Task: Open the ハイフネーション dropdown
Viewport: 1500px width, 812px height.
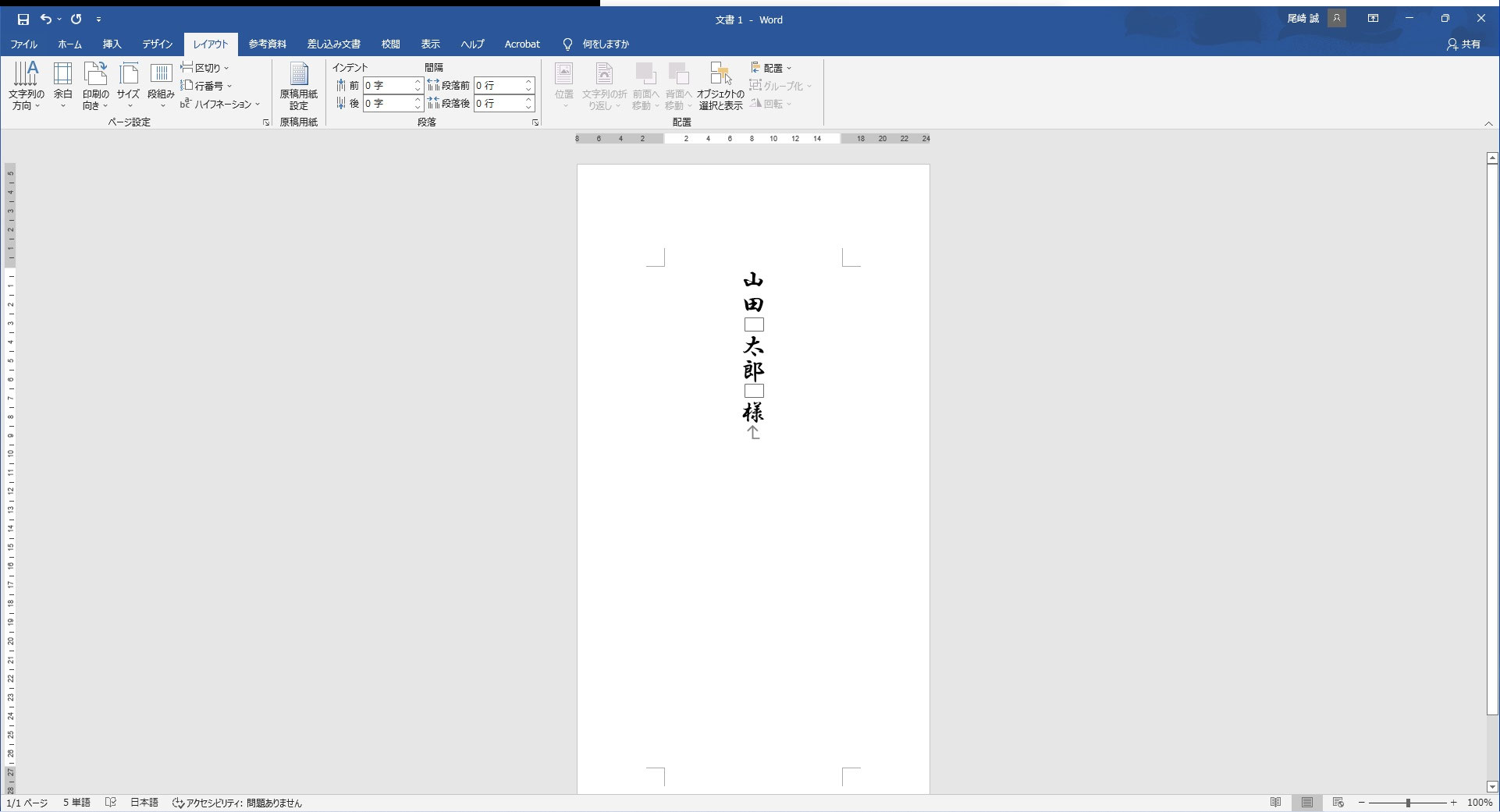Action: [259, 104]
